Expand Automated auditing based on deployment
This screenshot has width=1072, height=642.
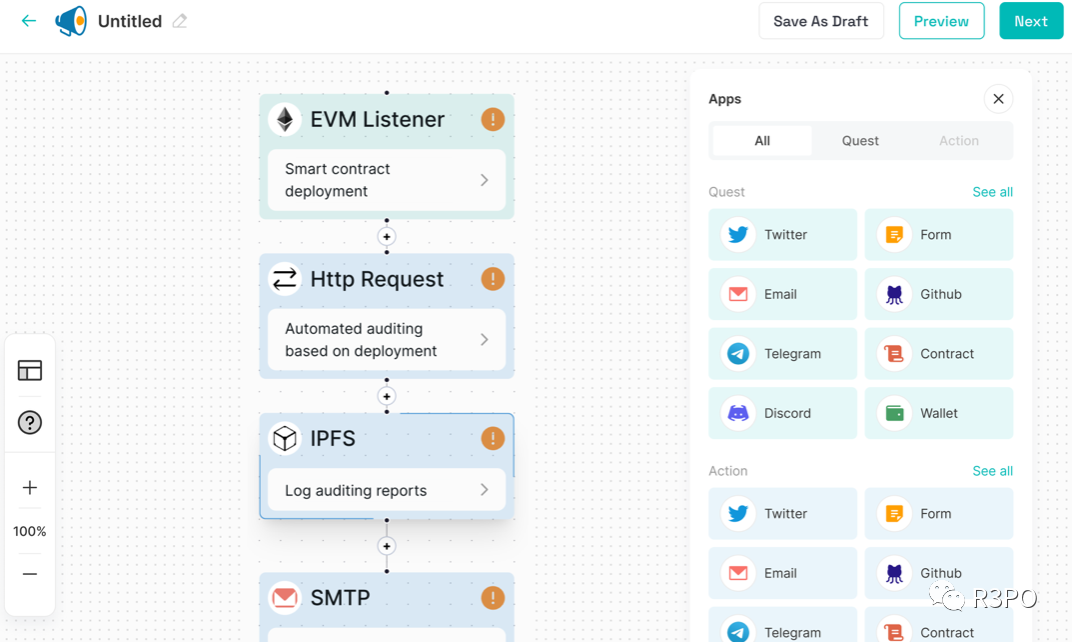484,339
